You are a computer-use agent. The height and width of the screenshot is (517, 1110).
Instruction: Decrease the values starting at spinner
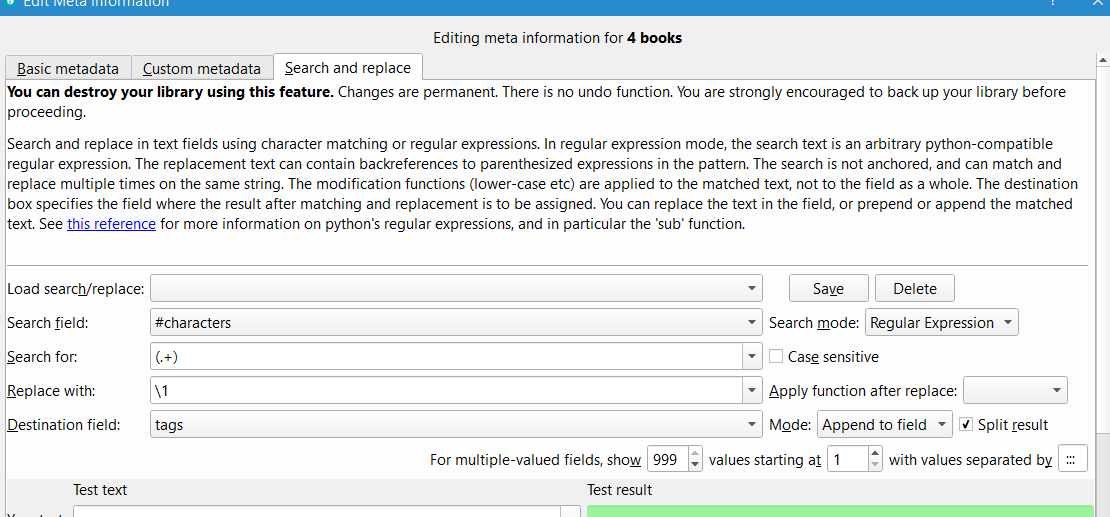click(876, 466)
